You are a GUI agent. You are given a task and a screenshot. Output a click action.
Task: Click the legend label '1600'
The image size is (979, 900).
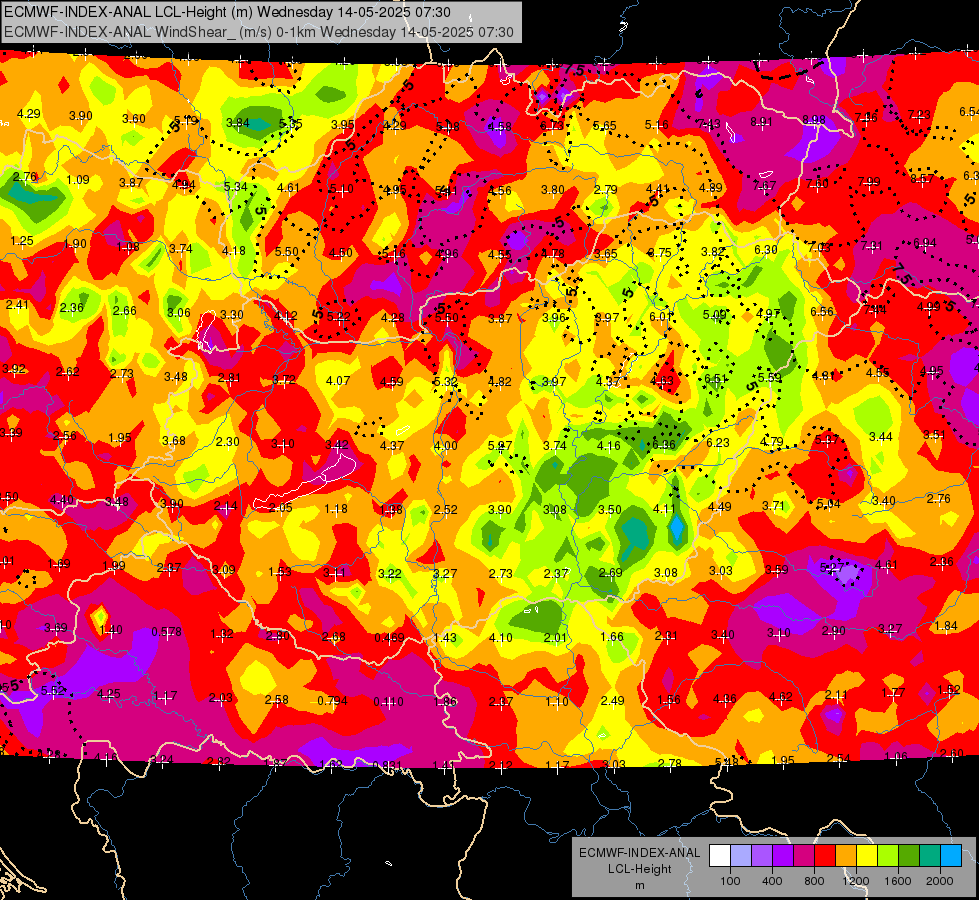pyautogui.click(x=898, y=881)
